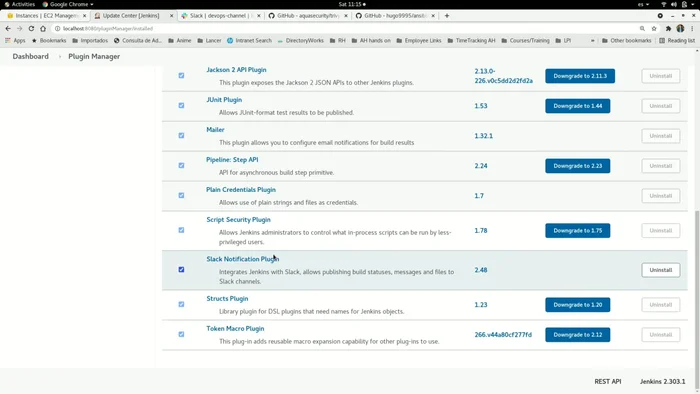
Task: Go to the browser home page
Action: click(x=43, y=29)
